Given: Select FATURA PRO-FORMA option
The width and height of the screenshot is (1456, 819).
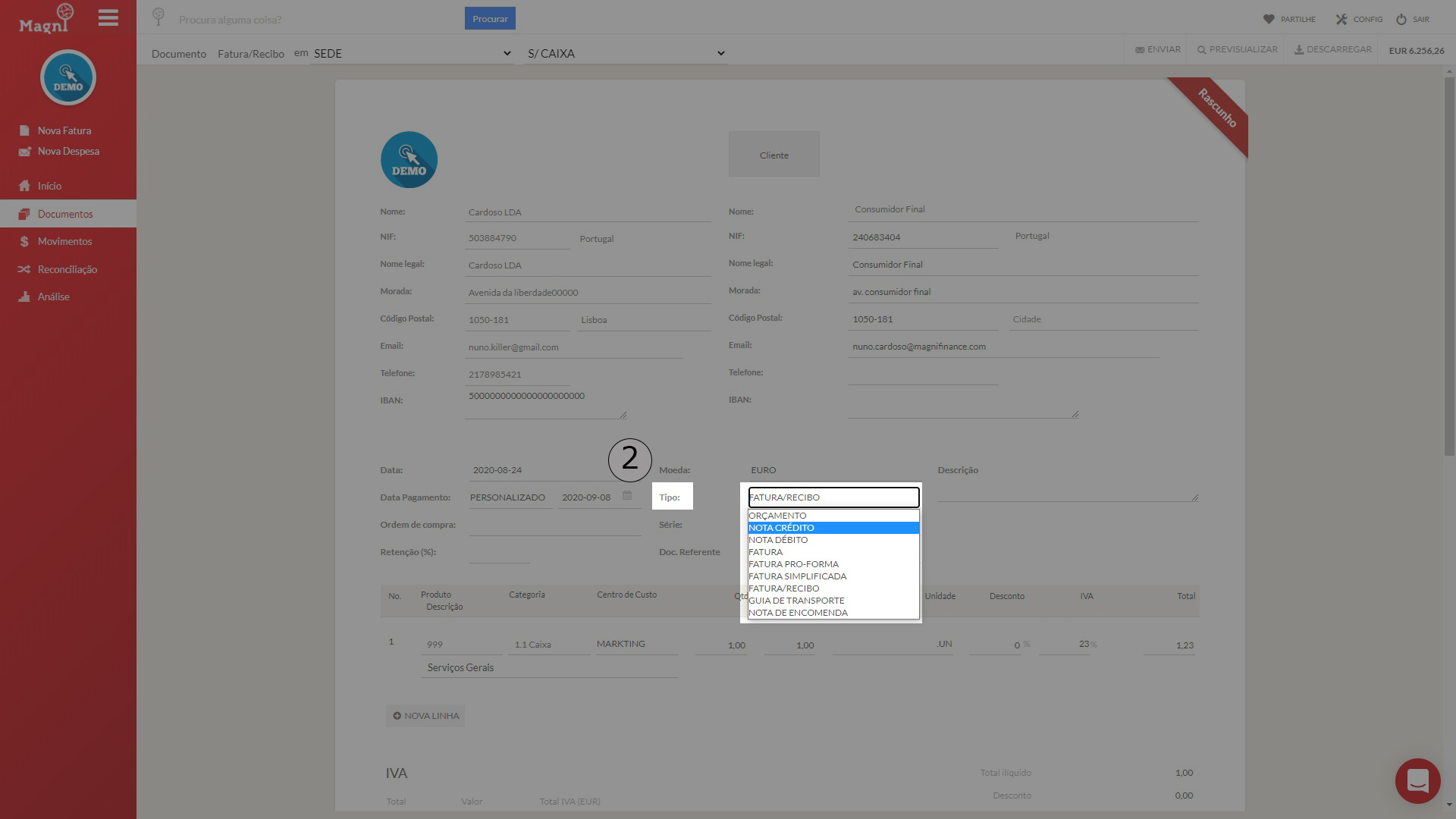Looking at the screenshot, I should 833,564.
